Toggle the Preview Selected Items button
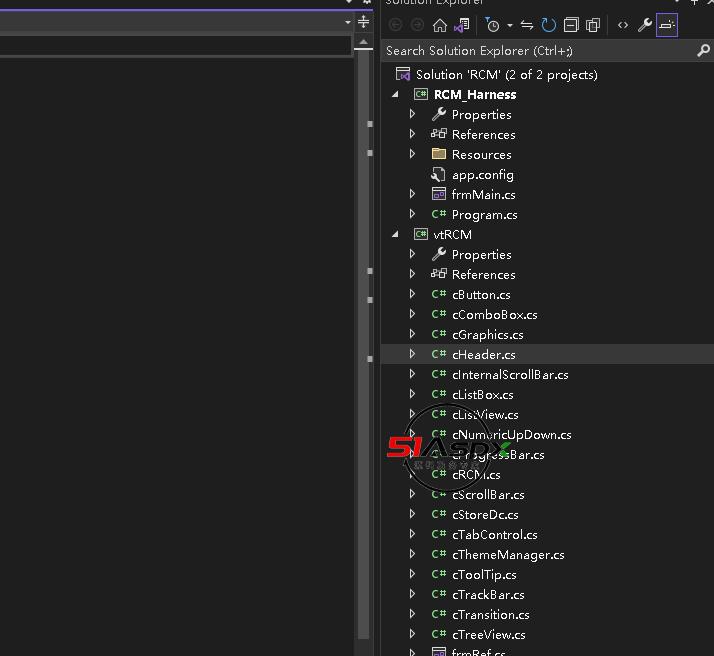The height and width of the screenshot is (656, 714). tap(667, 25)
